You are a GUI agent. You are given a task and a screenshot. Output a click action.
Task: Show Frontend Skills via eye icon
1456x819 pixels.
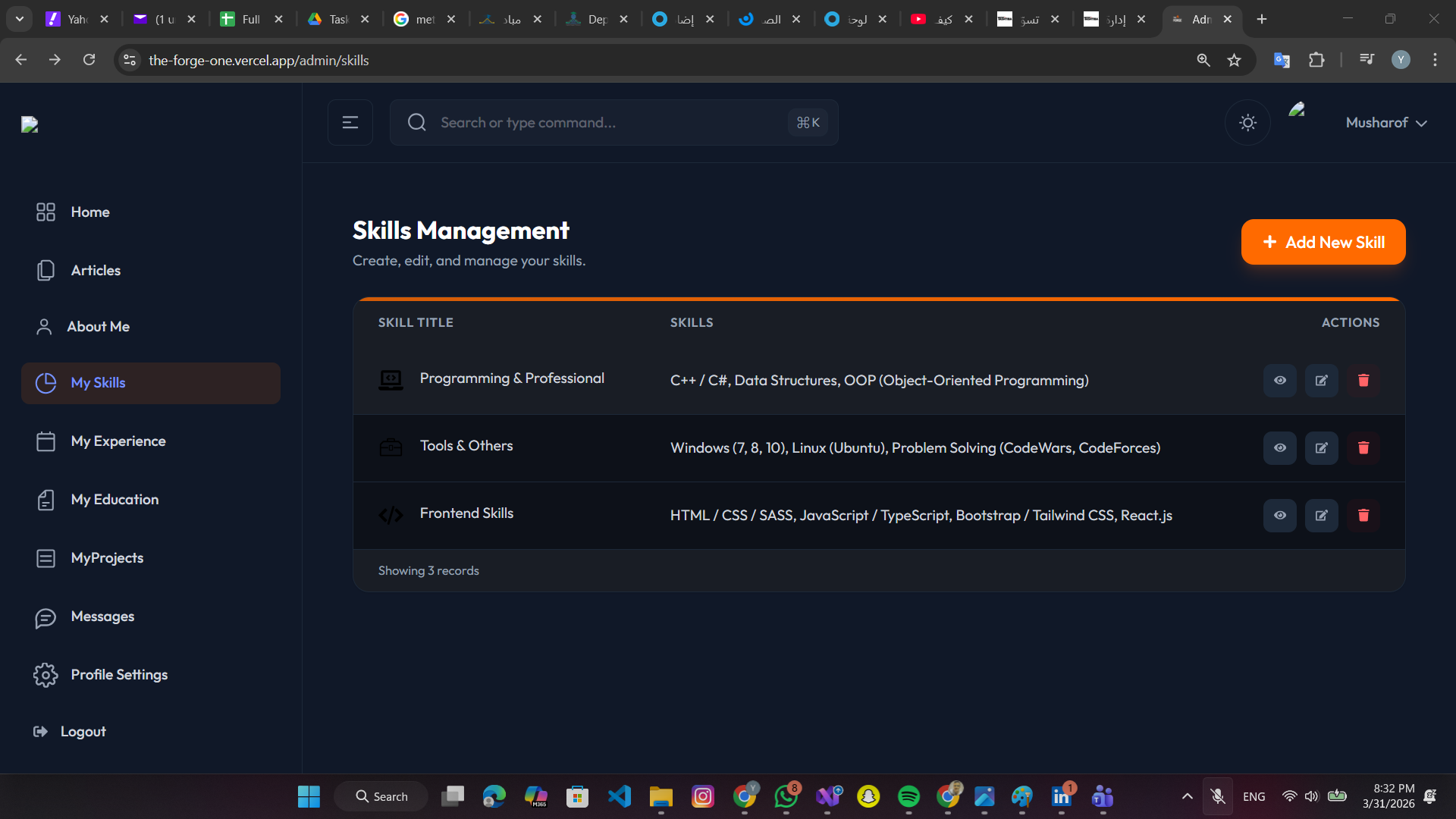(x=1279, y=516)
